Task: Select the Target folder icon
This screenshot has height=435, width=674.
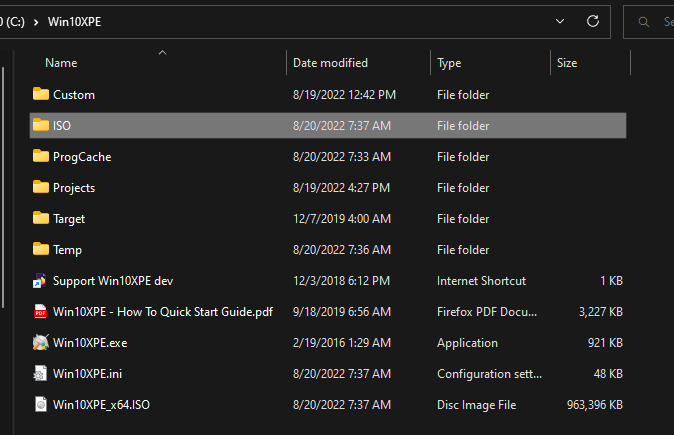Action: [x=41, y=219]
